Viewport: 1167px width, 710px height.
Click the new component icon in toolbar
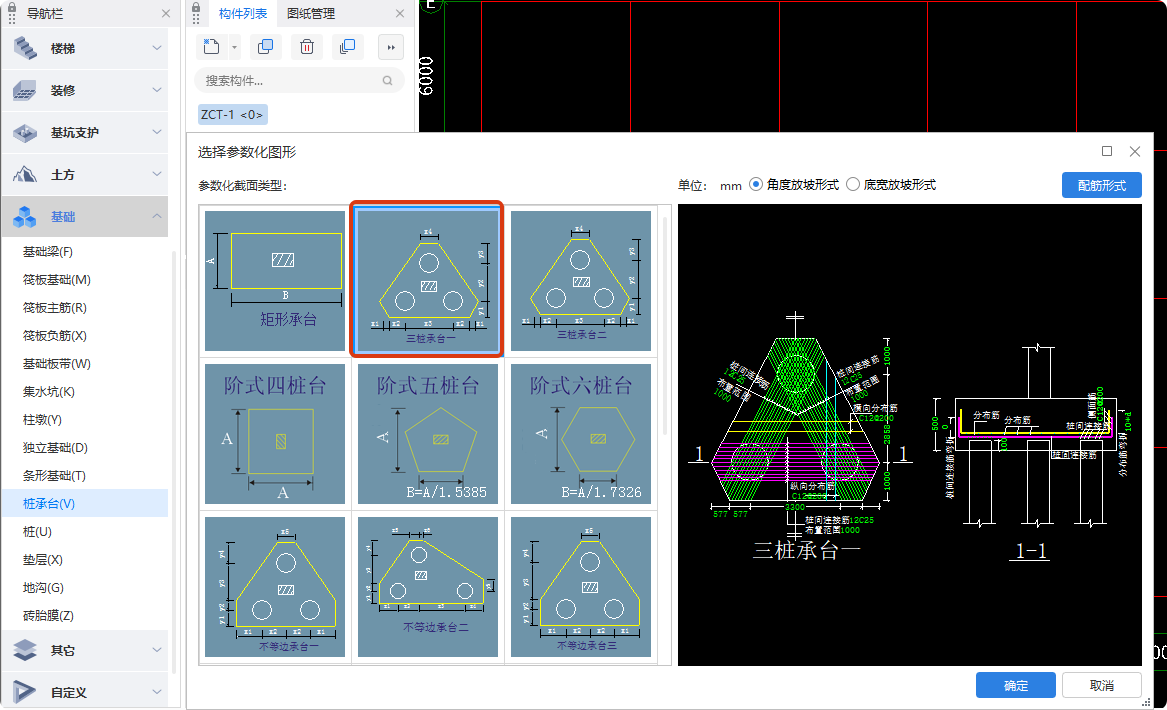pyautogui.click(x=211, y=47)
